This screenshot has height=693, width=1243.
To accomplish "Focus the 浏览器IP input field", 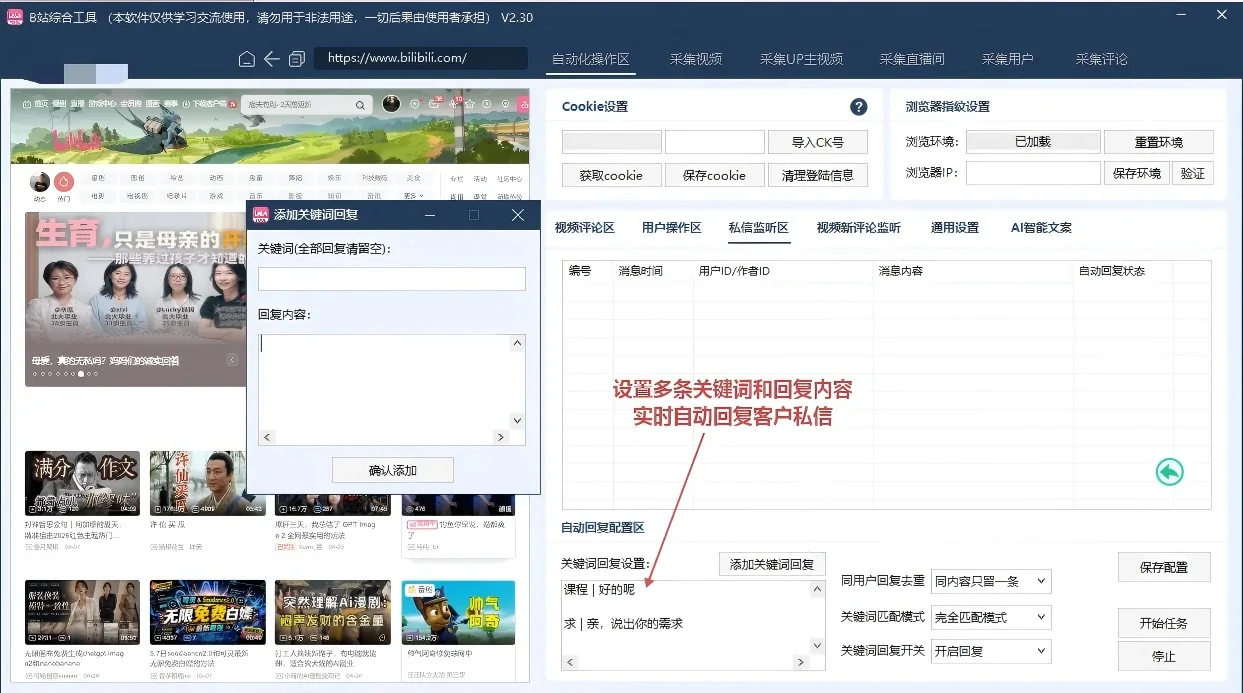I will (1033, 173).
